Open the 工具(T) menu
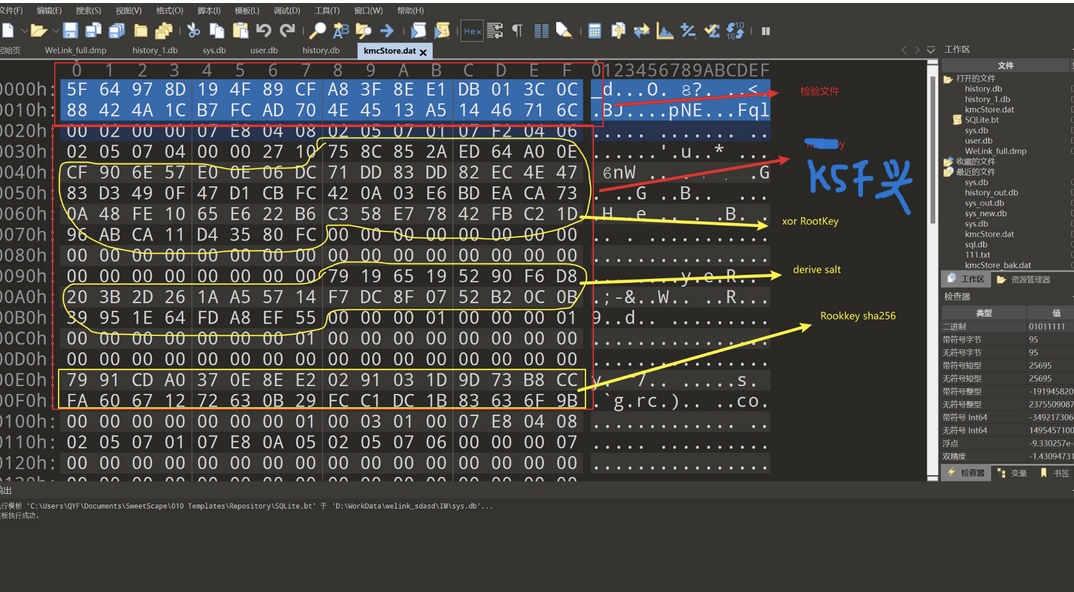The height and width of the screenshot is (592, 1074). pos(327,10)
